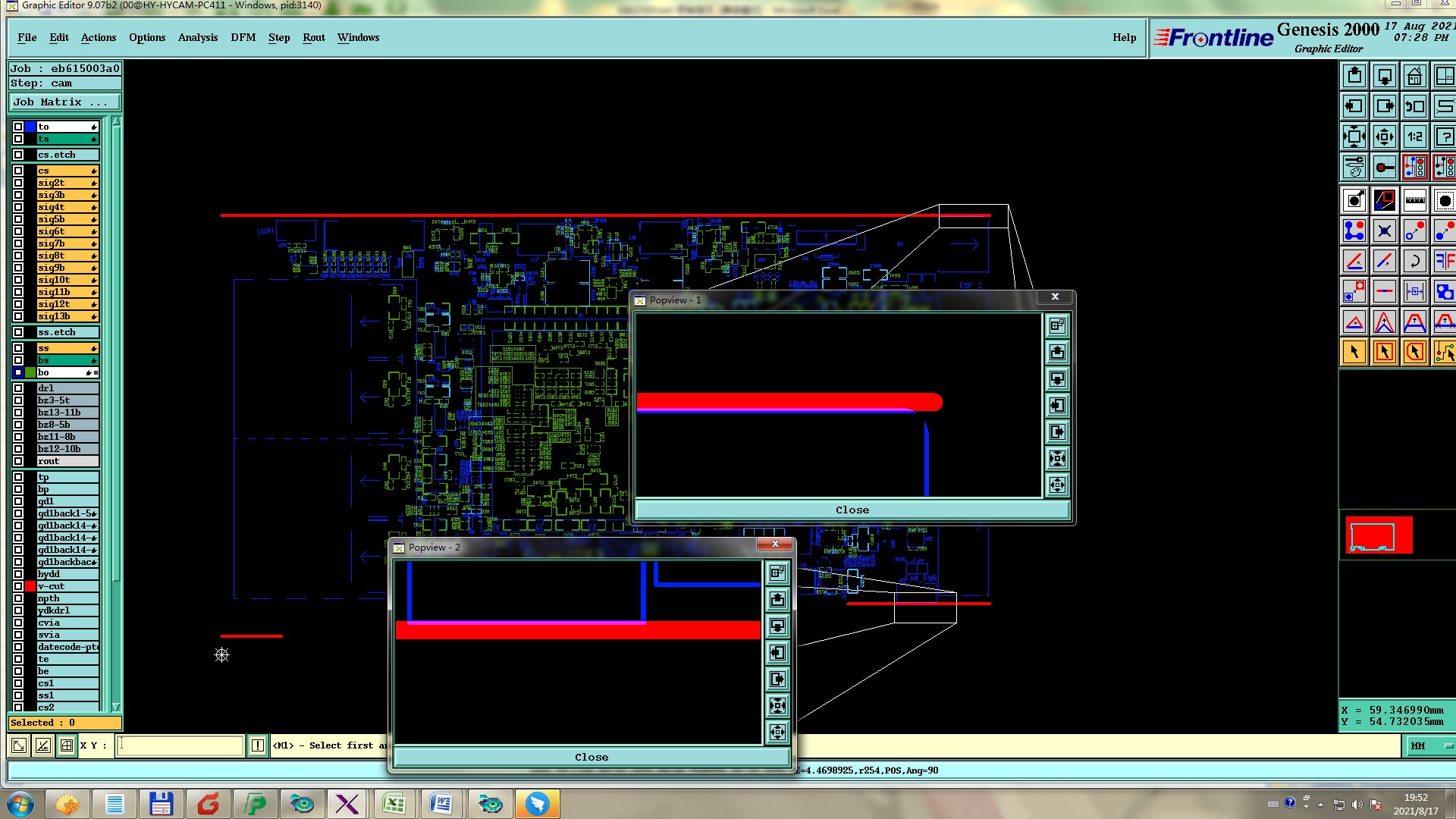Screen dimensions: 1456x819
Task: Toggle the cs.etch layer checkbox
Action: coord(18,155)
